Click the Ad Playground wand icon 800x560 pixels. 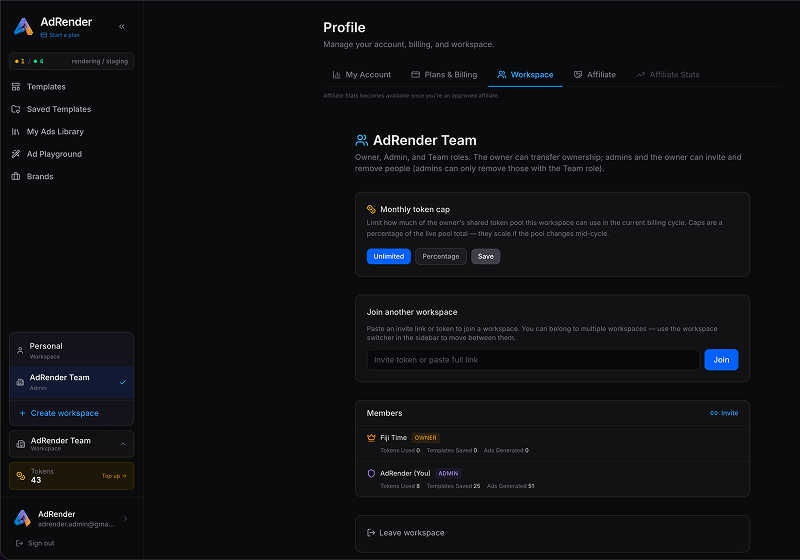click(16, 154)
